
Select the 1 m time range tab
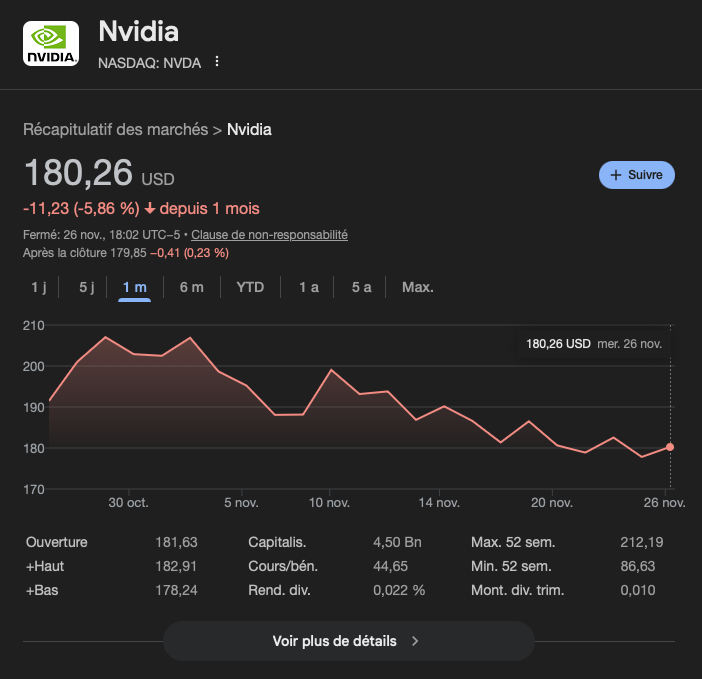[x=134, y=287]
